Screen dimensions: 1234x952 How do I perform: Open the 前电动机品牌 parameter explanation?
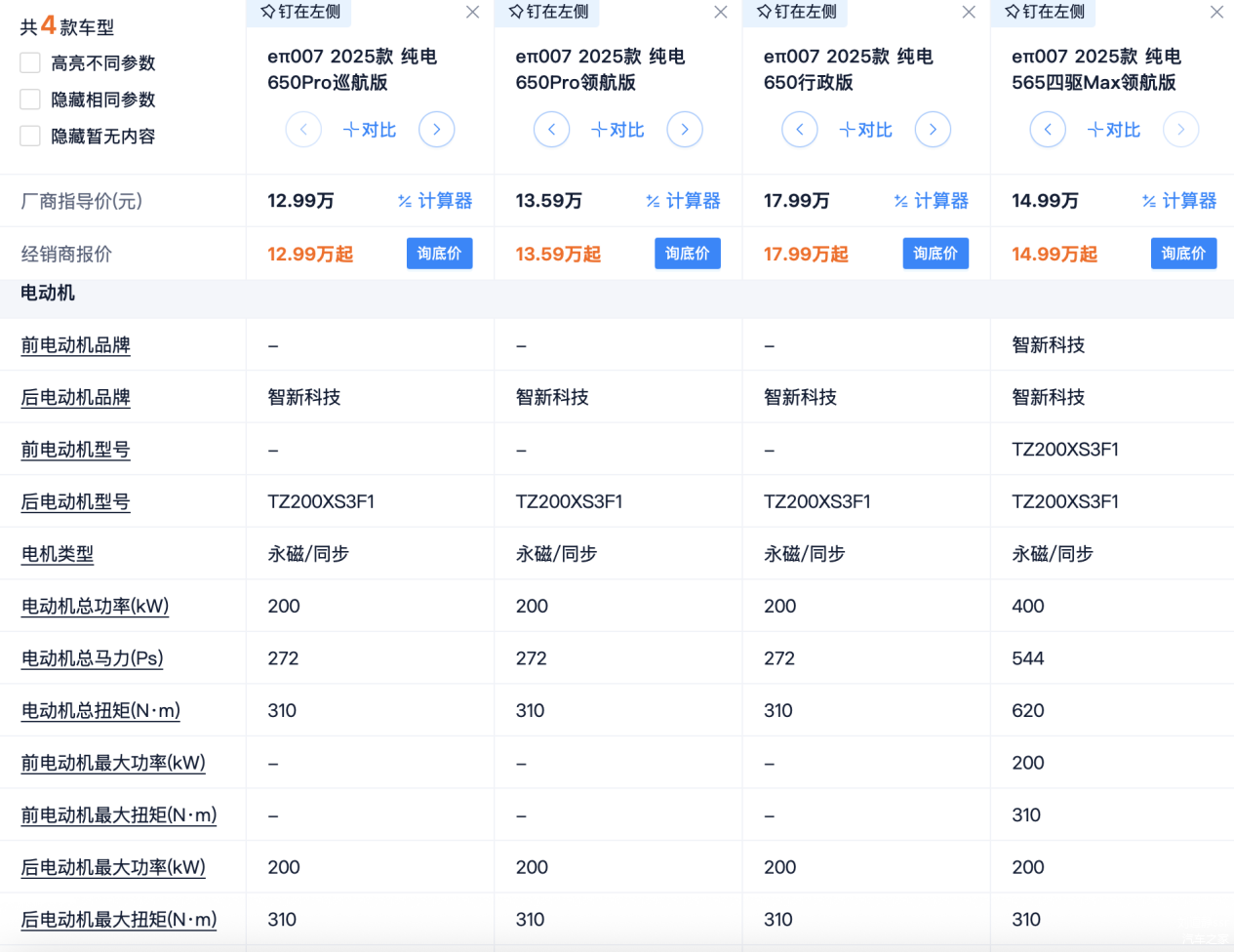76,345
